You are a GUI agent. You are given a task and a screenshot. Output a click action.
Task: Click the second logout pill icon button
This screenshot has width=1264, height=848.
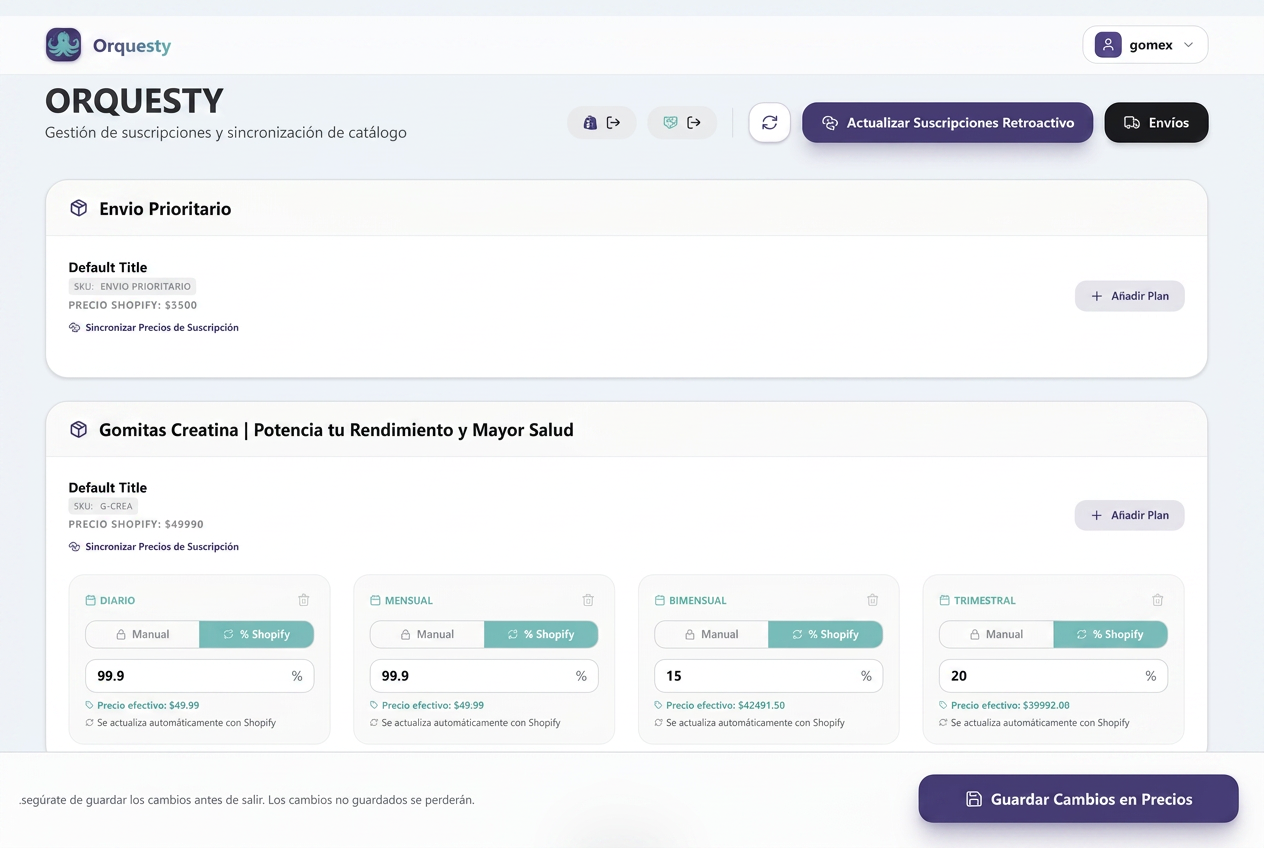click(x=682, y=123)
